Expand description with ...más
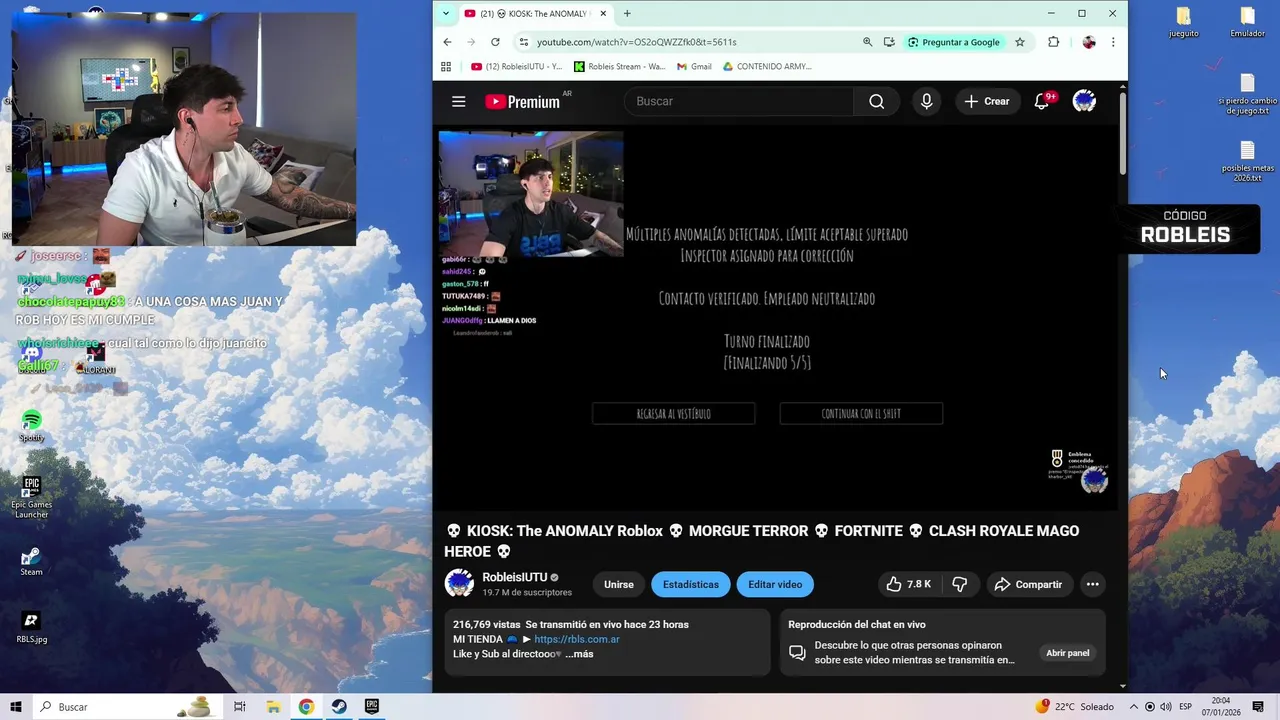The image size is (1280, 720). [579, 654]
